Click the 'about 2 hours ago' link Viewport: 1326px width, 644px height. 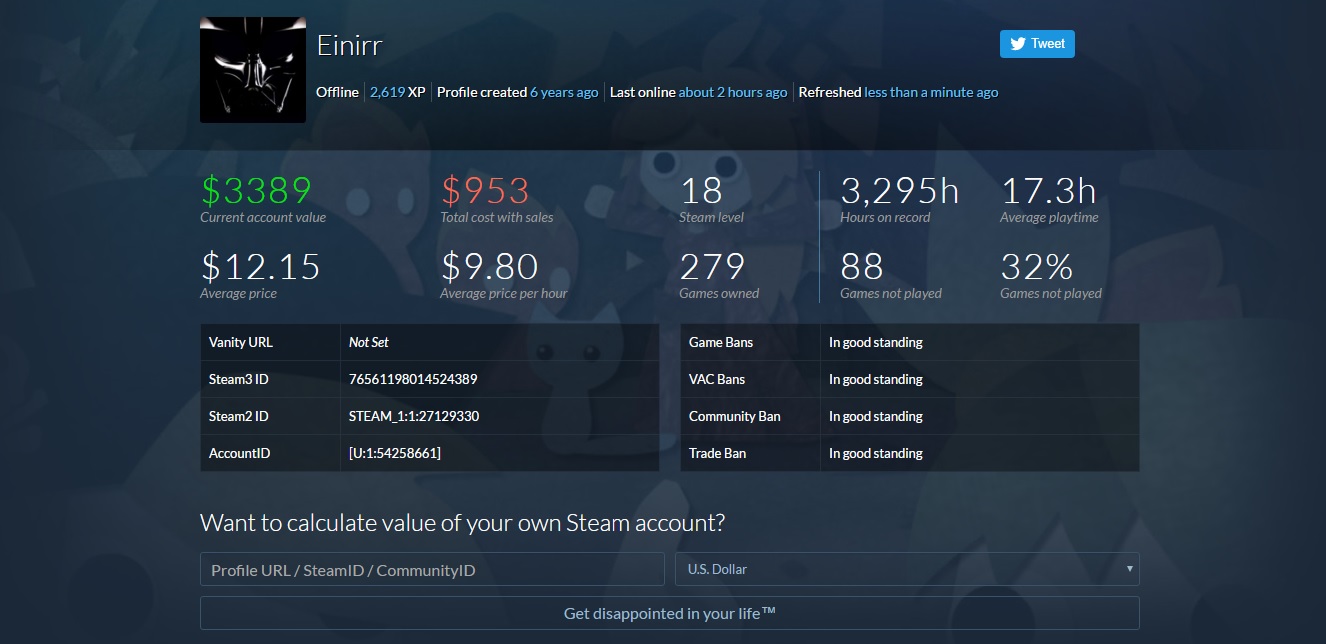733,92
